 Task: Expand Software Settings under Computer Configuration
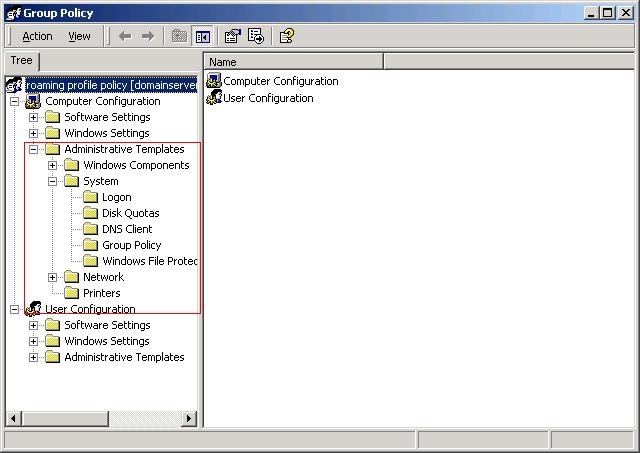(33, 118)
